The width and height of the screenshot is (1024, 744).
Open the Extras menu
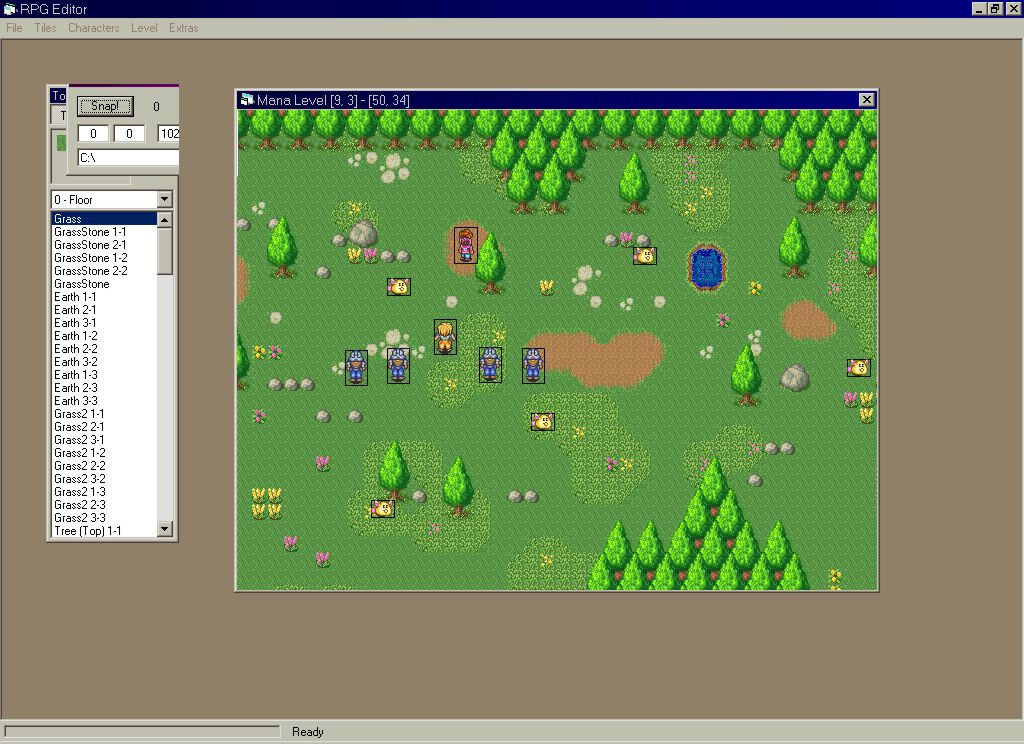click(x=183, y=28)
